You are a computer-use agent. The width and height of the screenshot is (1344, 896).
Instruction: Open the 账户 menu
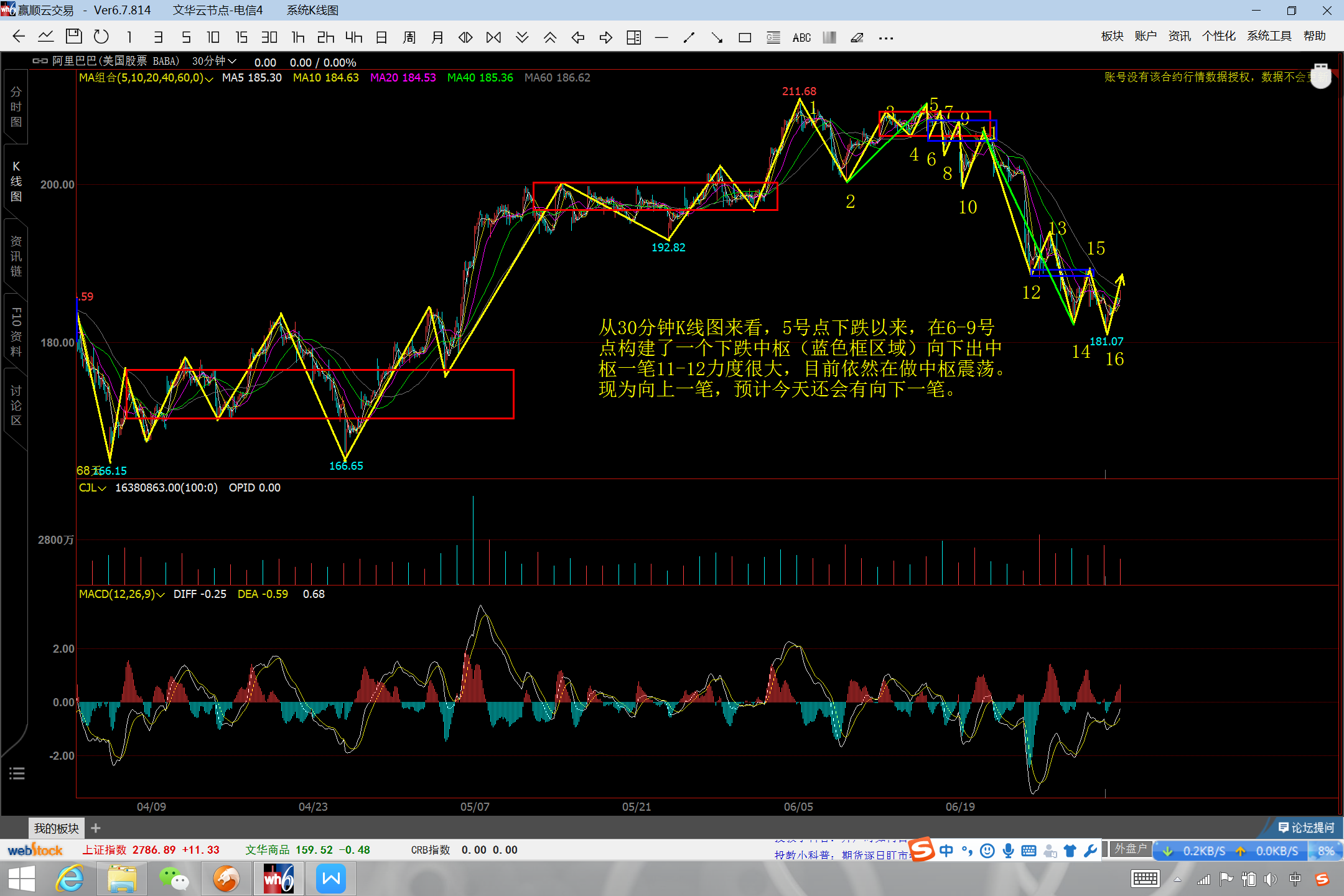[x=1146, y=36]
